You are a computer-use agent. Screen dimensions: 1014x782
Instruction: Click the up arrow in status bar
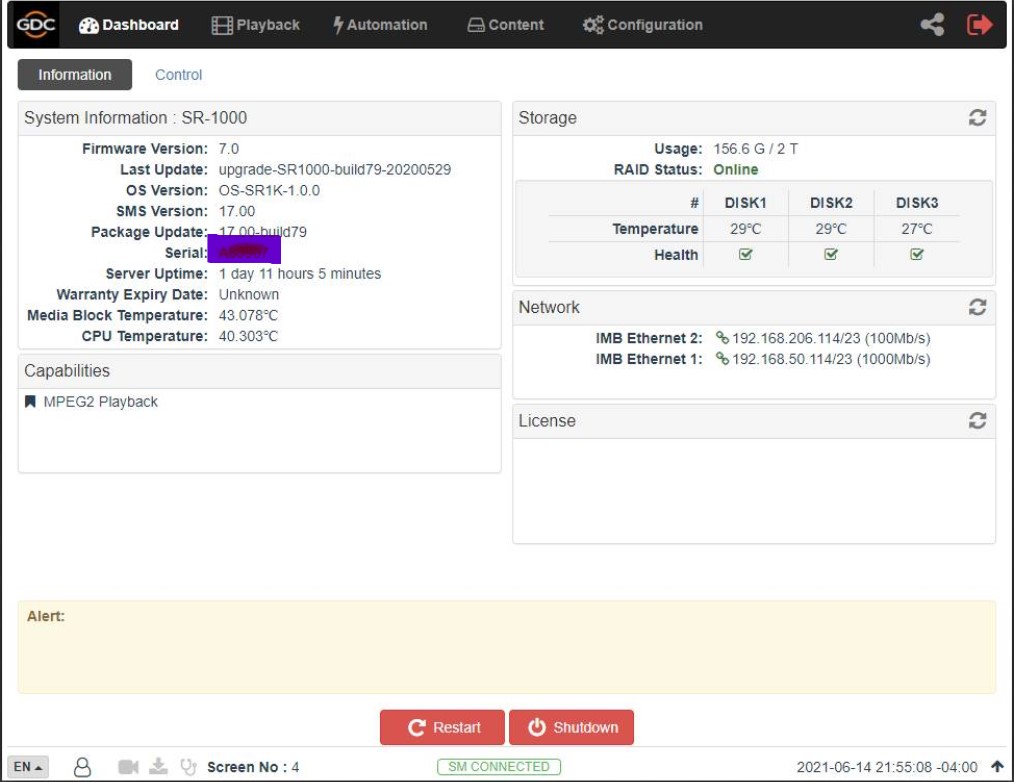pyautogui.click(x=997, y=766)
